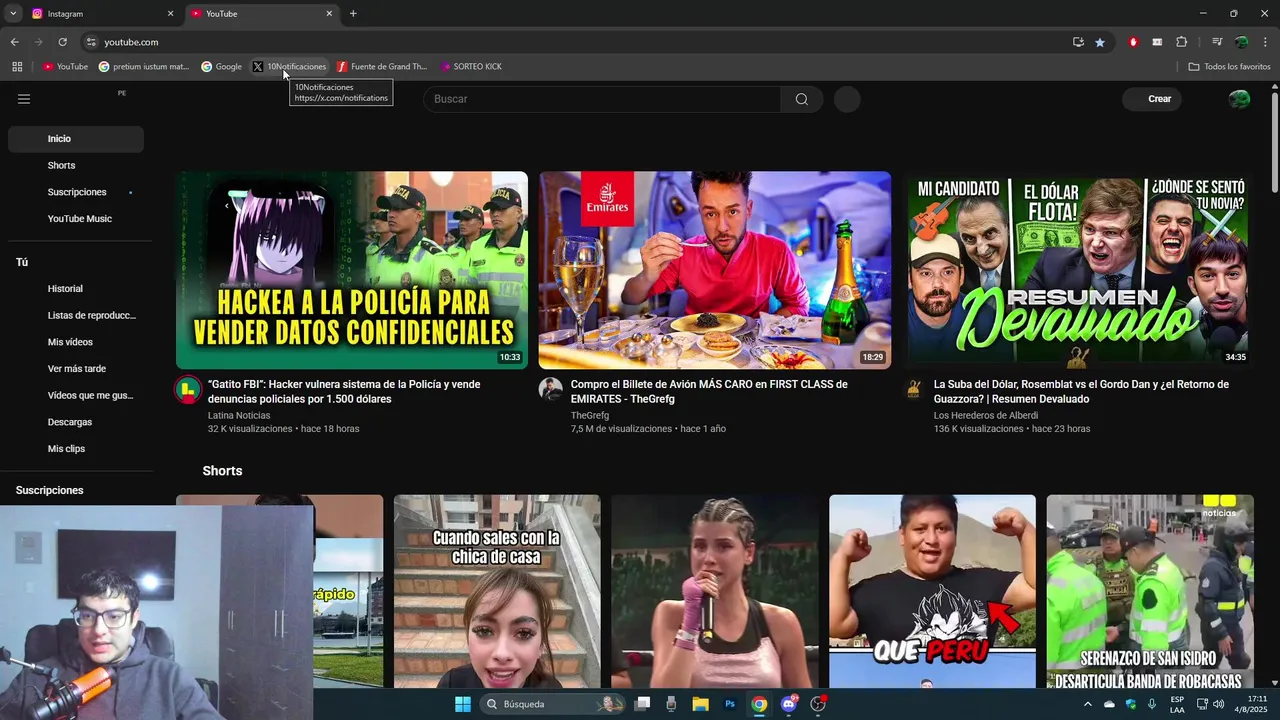Open the YouTube account avatar menu
Viewport: 1280px width, 720px height.
(1239, 99)
